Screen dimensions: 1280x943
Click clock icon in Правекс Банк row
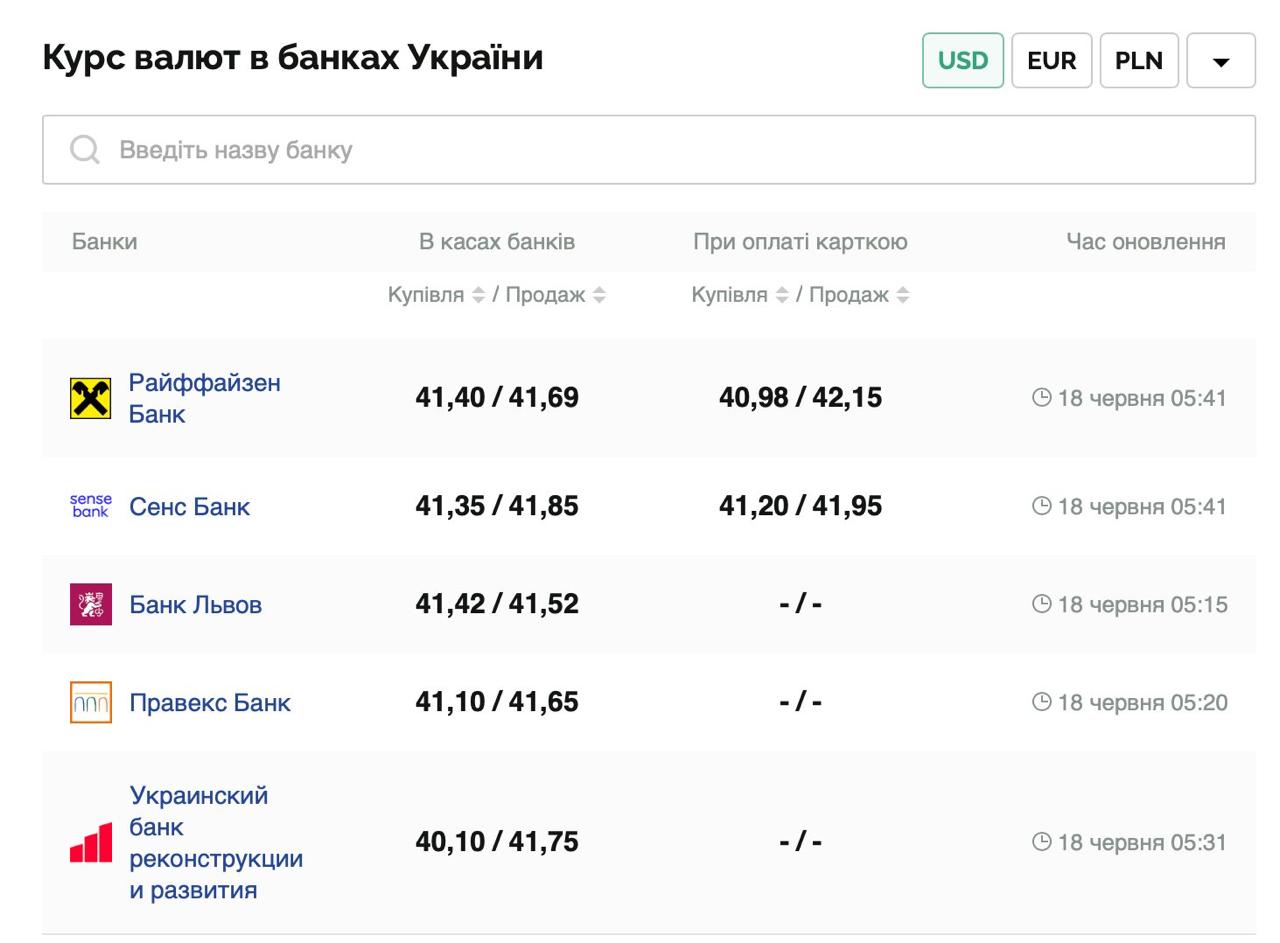(x=1041, y=702)
